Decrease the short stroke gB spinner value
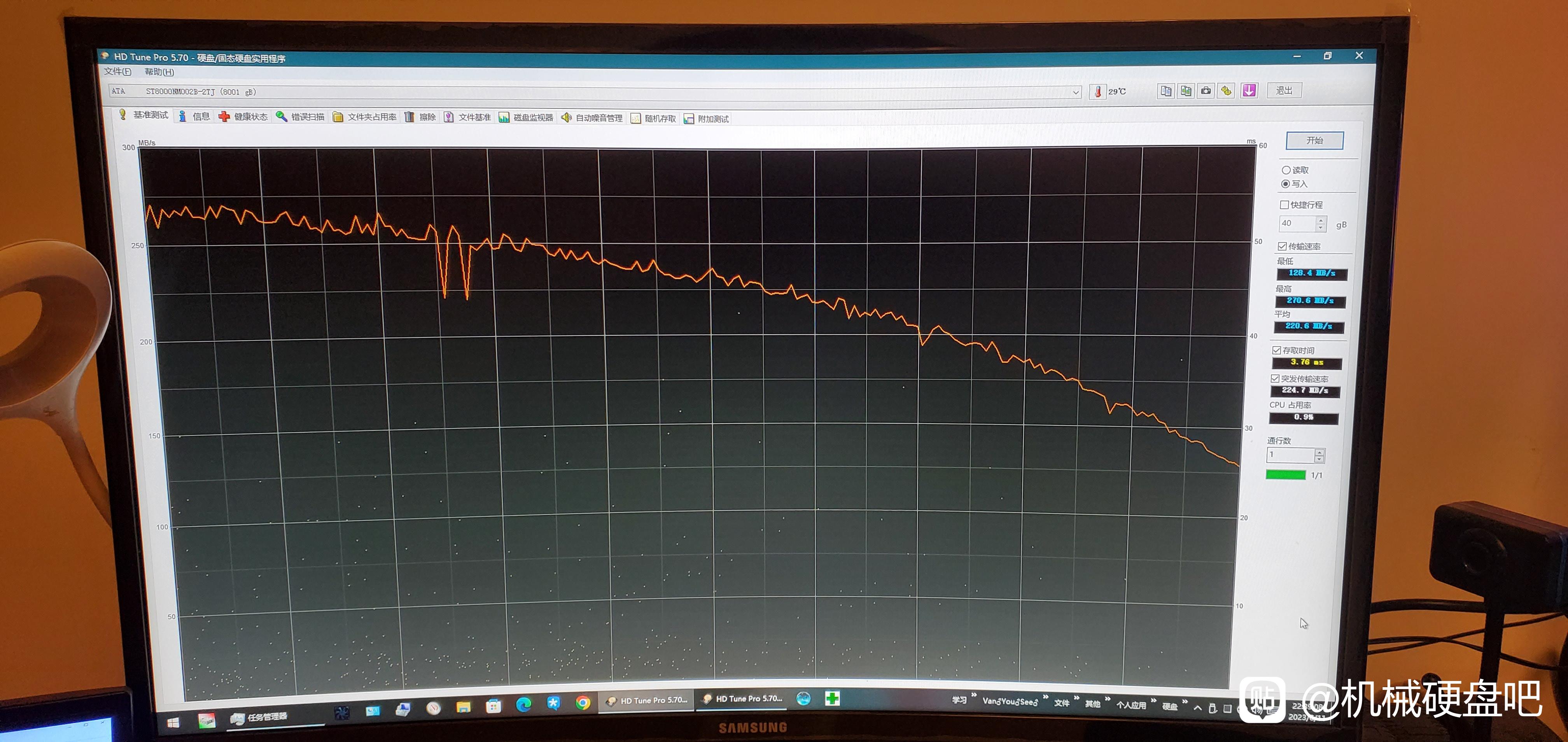The height and width of the screenshot is (742, 1568). pyautogui.click(x=1320, y=227)
